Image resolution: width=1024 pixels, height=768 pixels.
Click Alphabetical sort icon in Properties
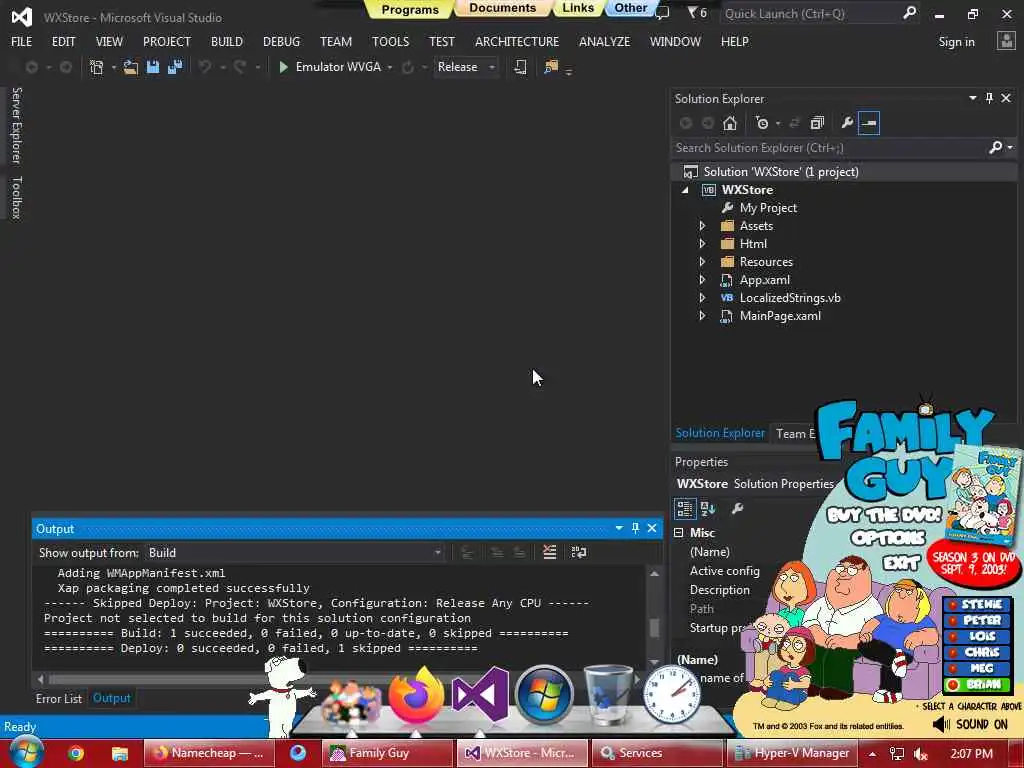pyautogui.click(x=708, y=508)
